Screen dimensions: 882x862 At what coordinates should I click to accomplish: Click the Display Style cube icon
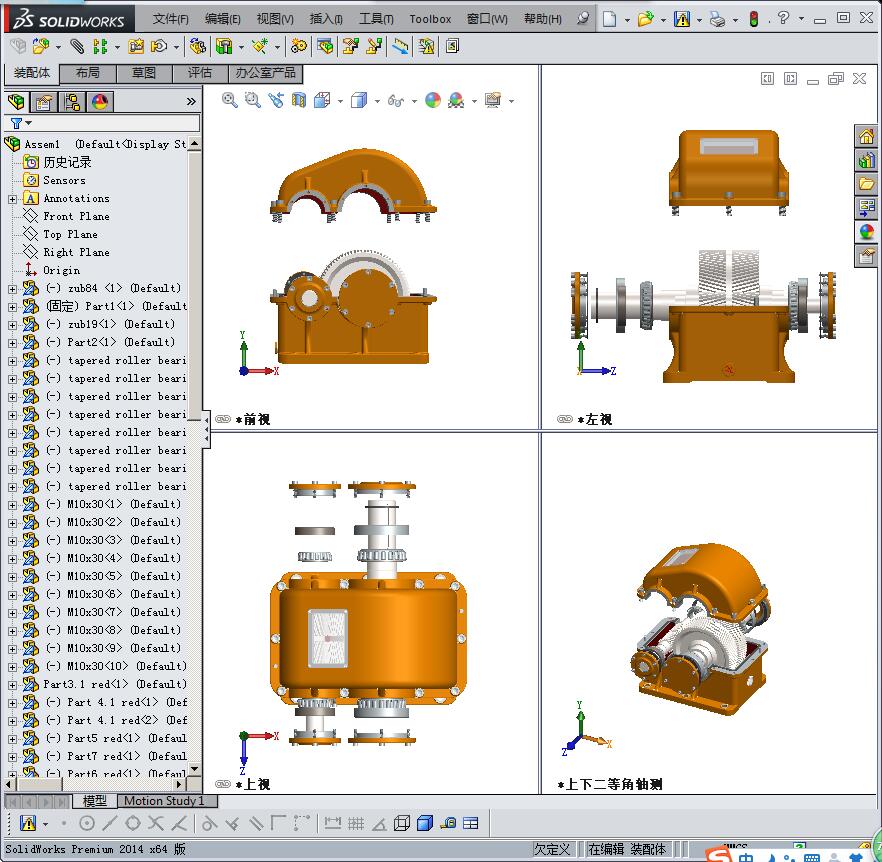(x=358, y=100)
